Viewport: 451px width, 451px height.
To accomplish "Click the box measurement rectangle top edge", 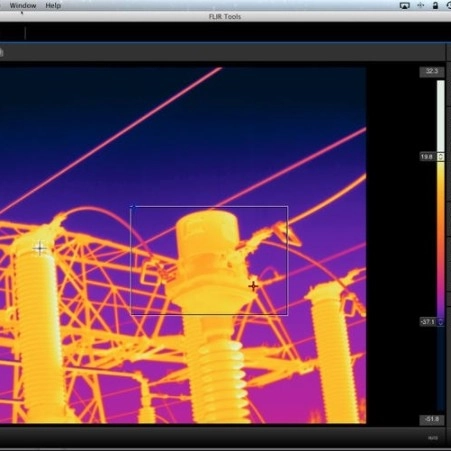I will [209, 207].
